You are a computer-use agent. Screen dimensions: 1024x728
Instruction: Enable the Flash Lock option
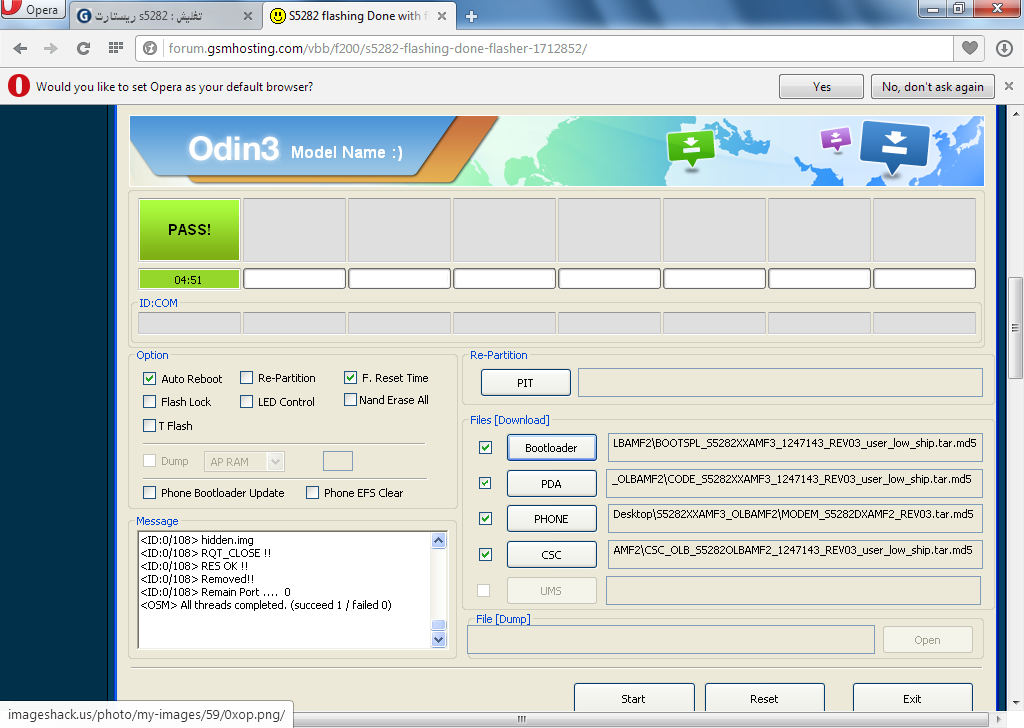[x=150, y=402]
